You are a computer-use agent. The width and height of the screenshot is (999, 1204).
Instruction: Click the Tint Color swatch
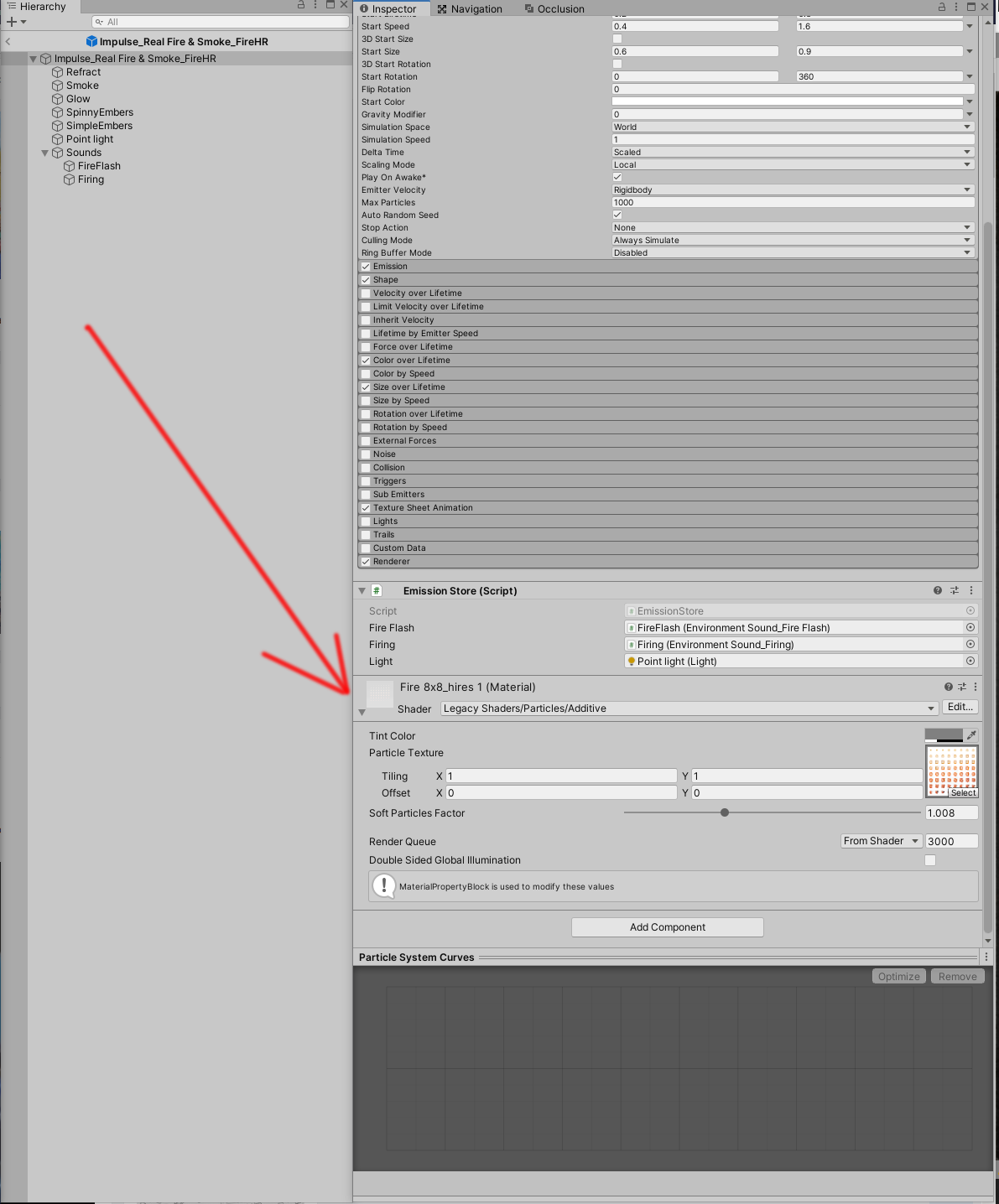[x=943, y=734]
